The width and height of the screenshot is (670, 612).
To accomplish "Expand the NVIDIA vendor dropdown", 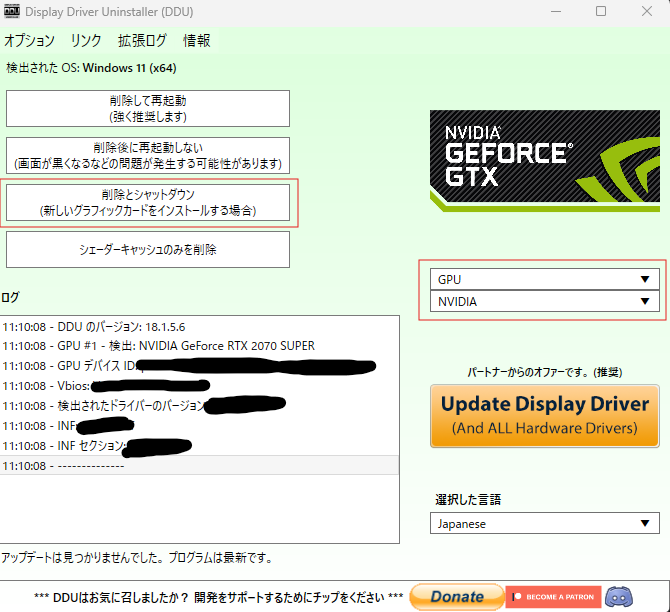I will [545, 302].
